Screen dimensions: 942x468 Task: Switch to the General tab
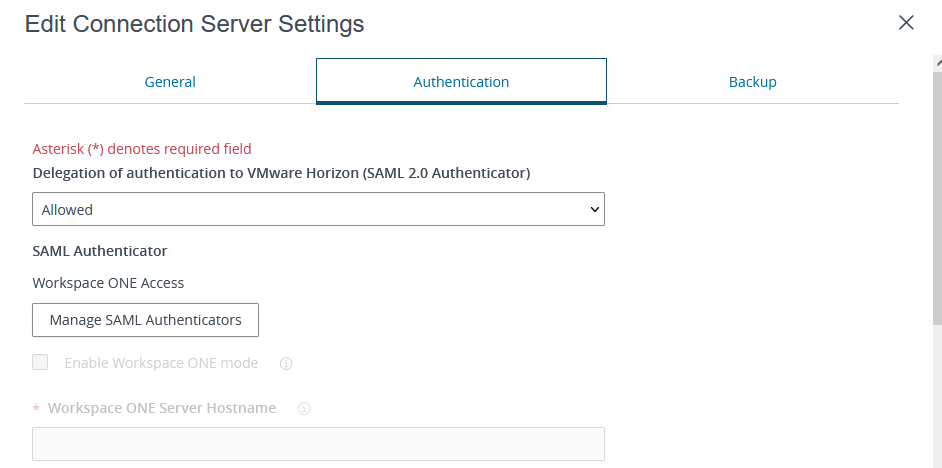(170, 82)
